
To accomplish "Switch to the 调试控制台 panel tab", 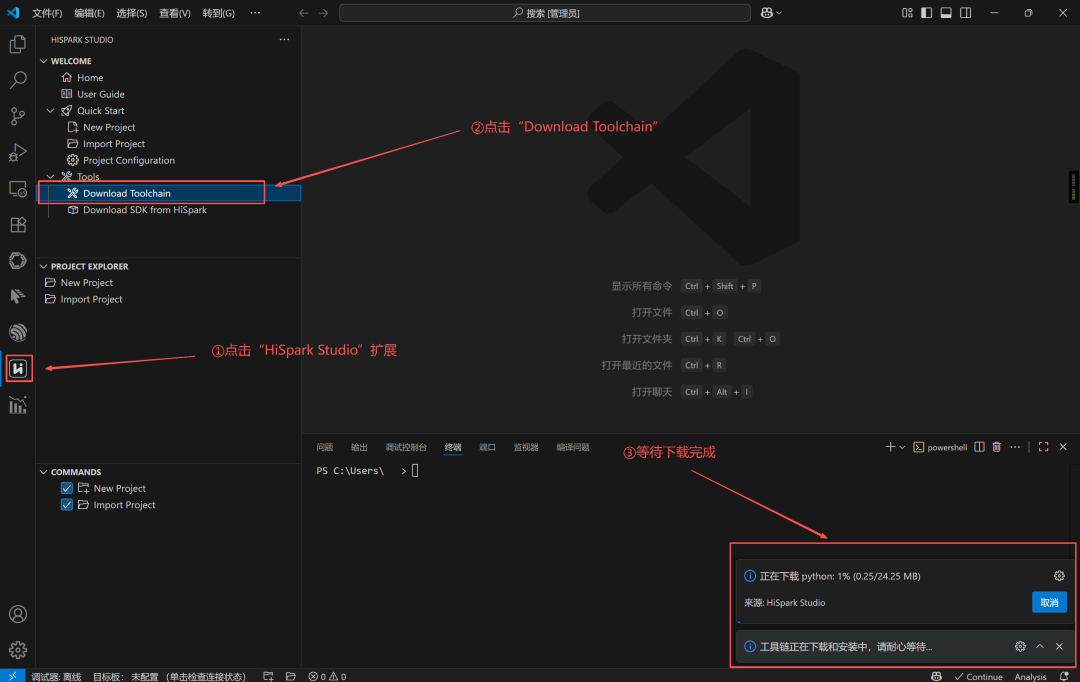I will (x=406, y=447).
